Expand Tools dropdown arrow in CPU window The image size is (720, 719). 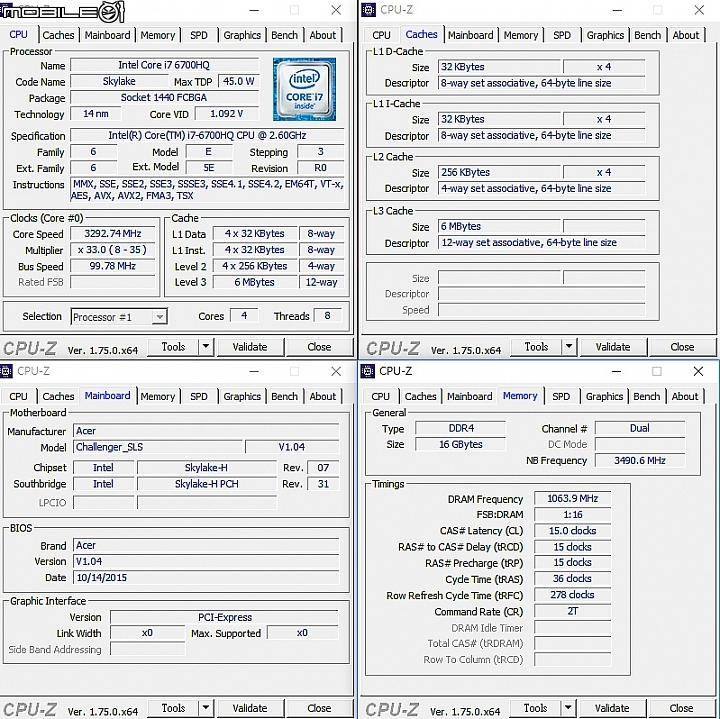(206, 347)
